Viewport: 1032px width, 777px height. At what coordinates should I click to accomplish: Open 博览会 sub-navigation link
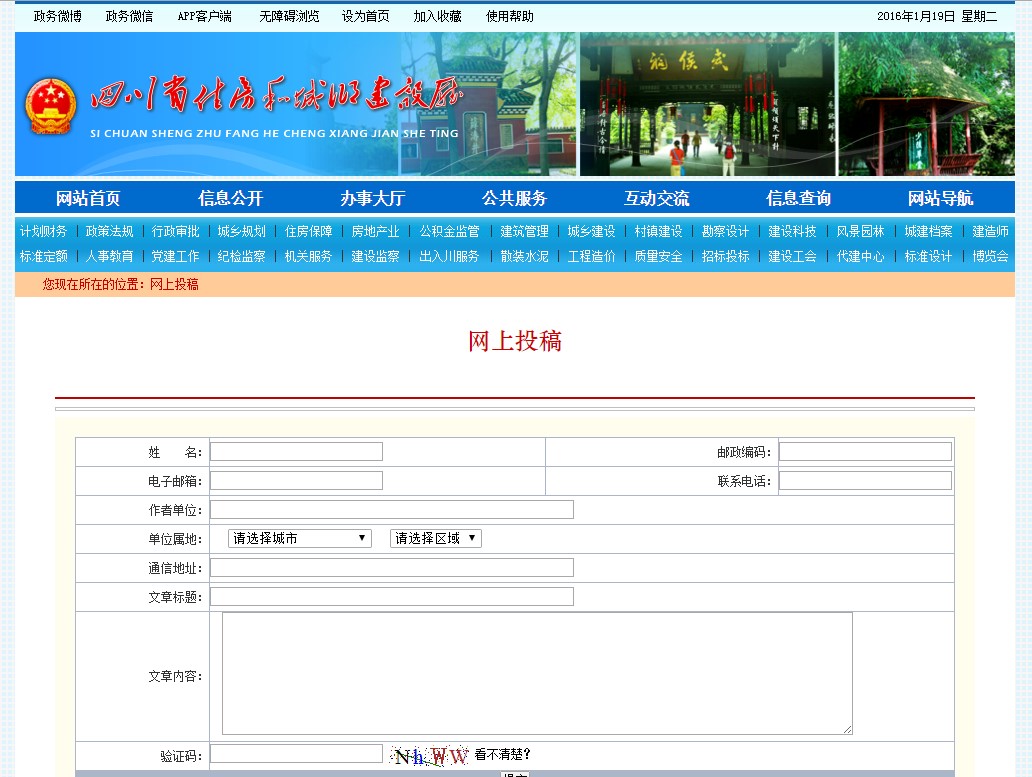(990, 256)
